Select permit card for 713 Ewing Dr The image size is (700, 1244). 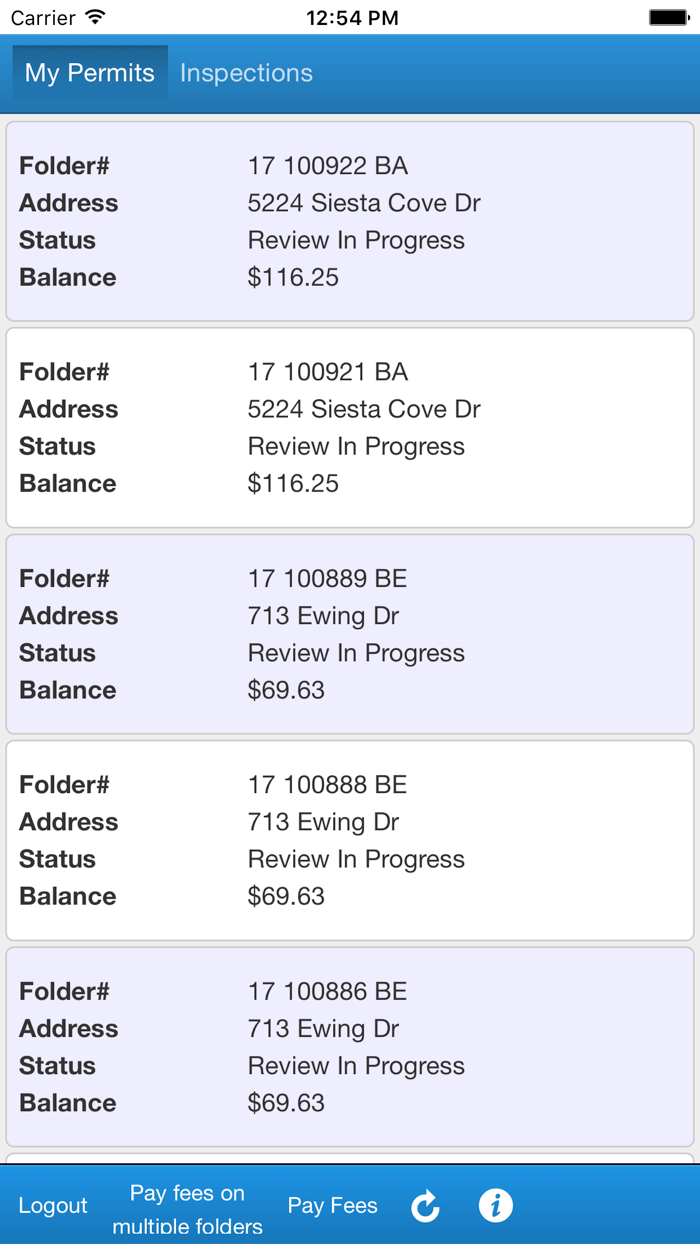coord(350,632)
